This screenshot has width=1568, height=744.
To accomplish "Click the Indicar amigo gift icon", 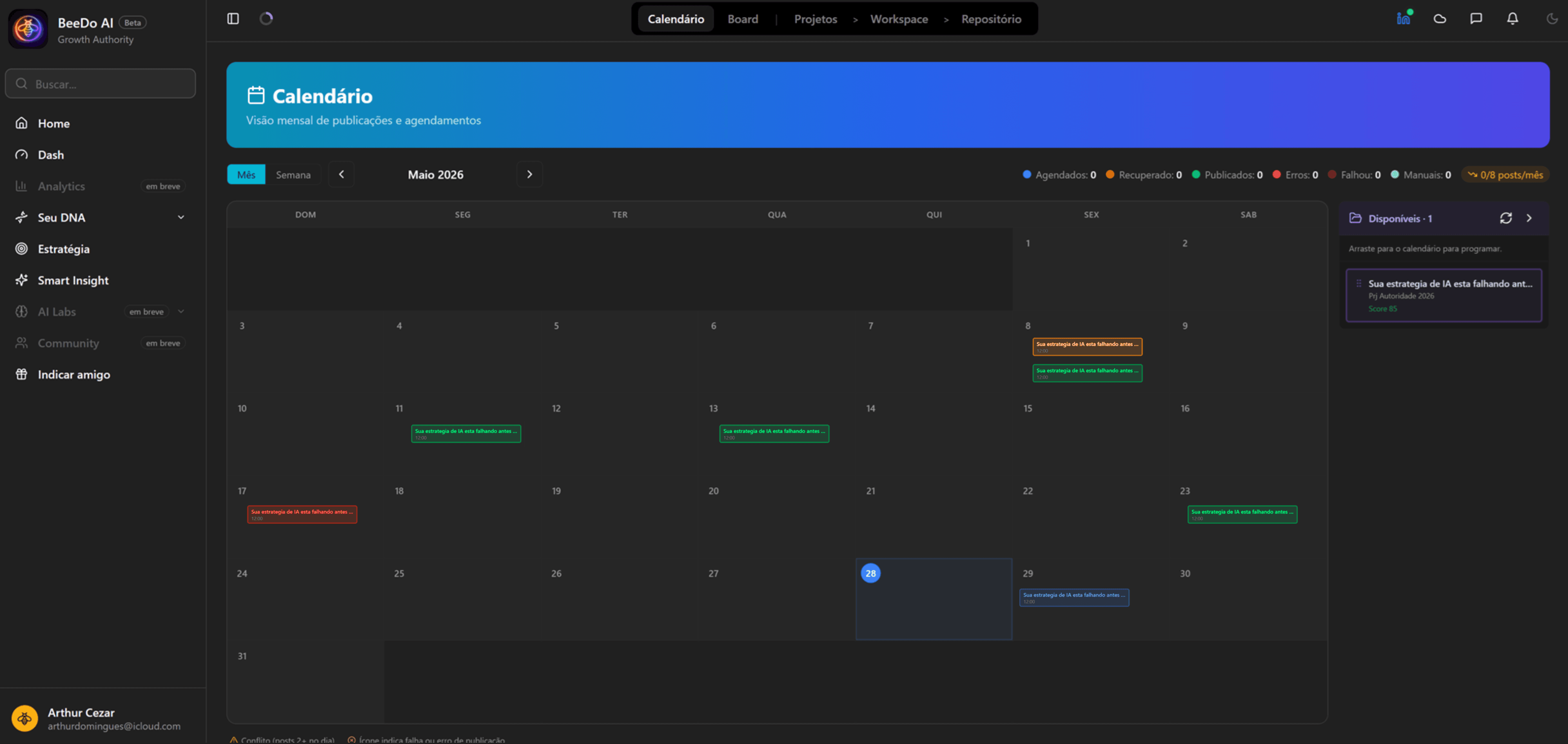I will pyautogui.click(x=21, y=374).
